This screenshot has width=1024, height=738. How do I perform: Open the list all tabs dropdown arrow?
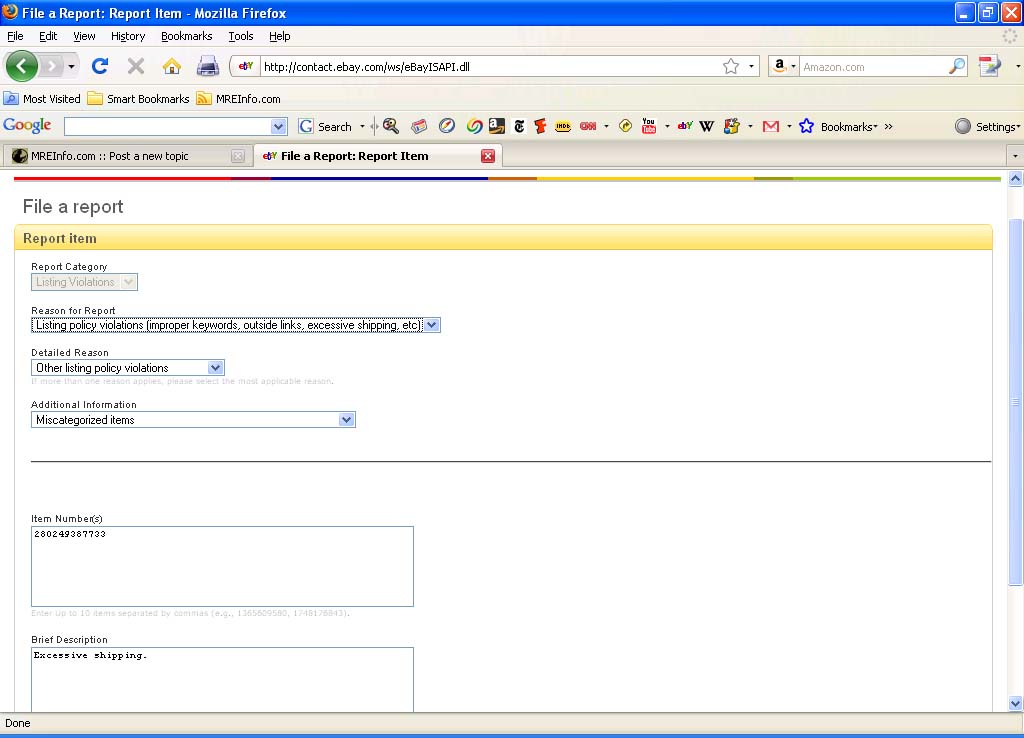[x=1015, y=156]
